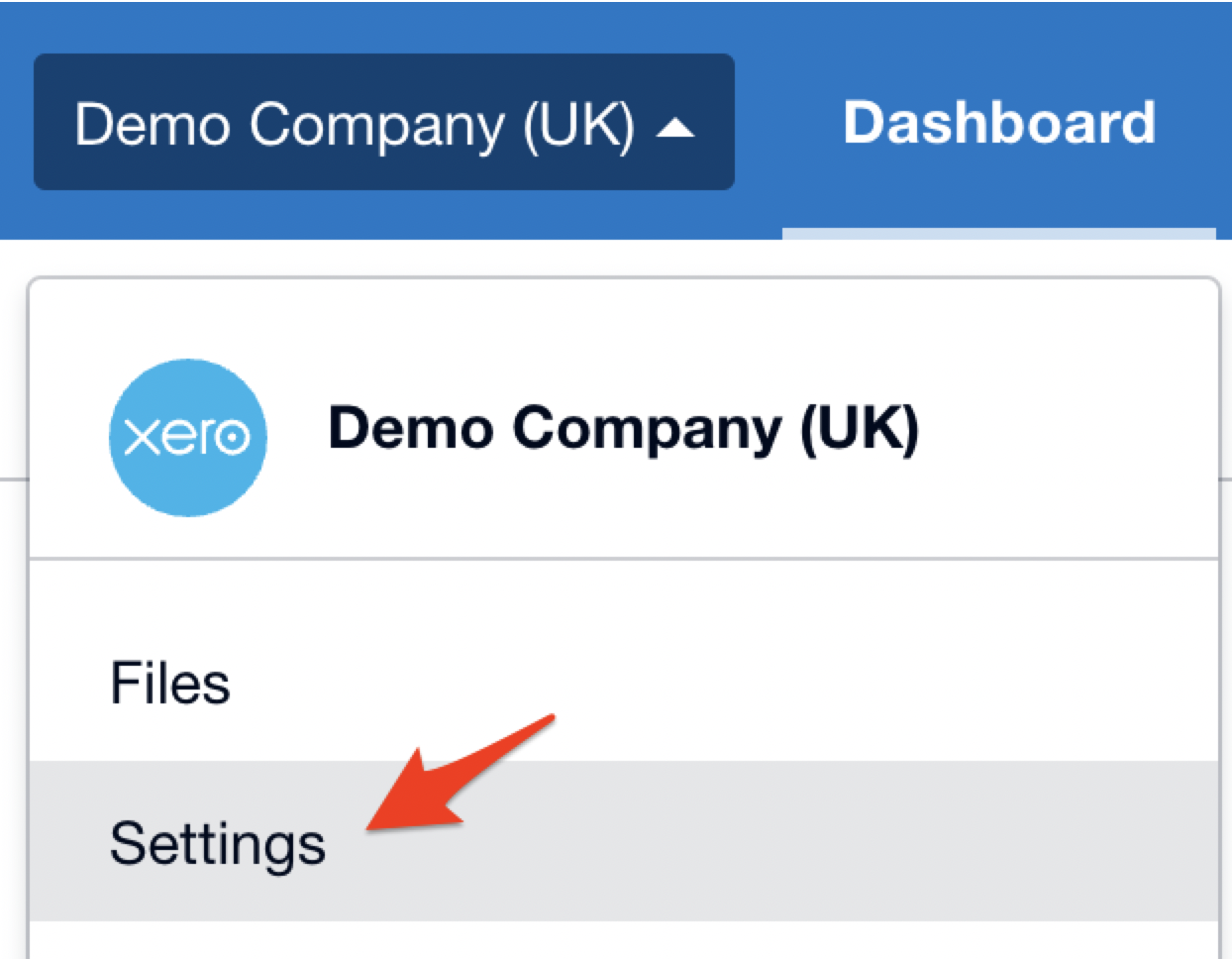Image resolution: width=1232 pixels, height=959 pixels.
Task: Click the active Dashboard tab underline
Action: [998, 234]
